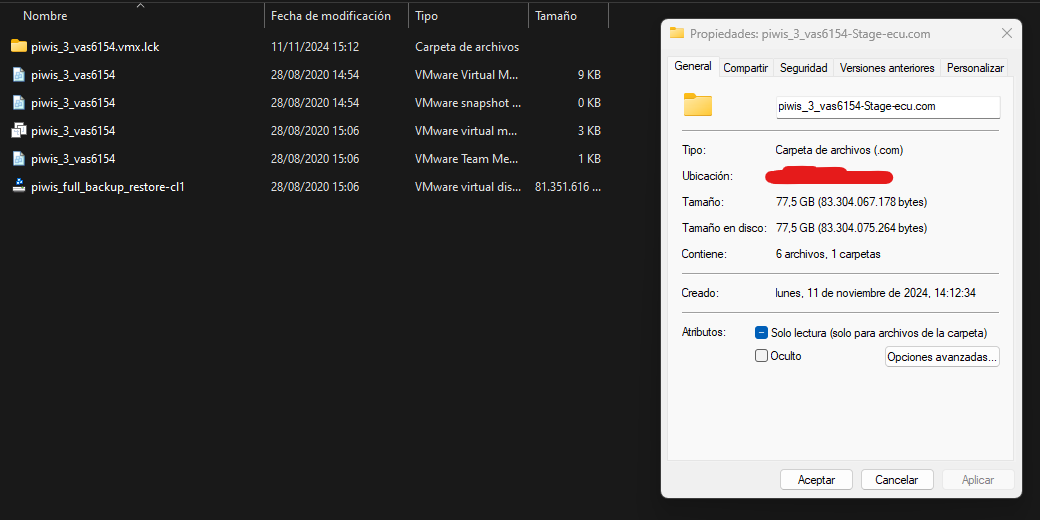
Task: Open Opciones avanzadas settings
Action: pos(942,357)
